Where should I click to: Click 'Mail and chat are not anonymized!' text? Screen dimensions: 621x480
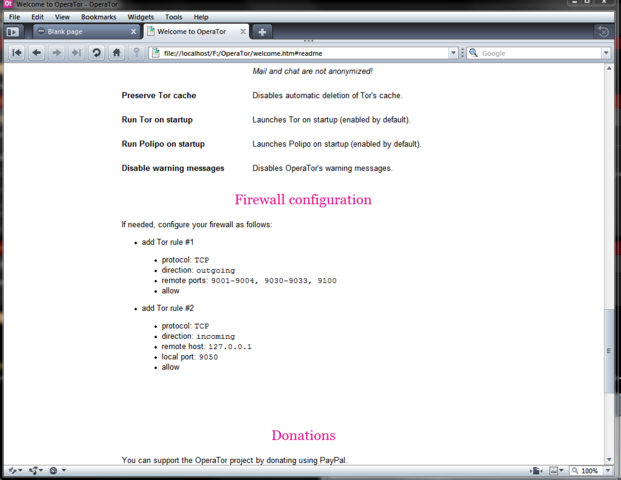(312, 71)
